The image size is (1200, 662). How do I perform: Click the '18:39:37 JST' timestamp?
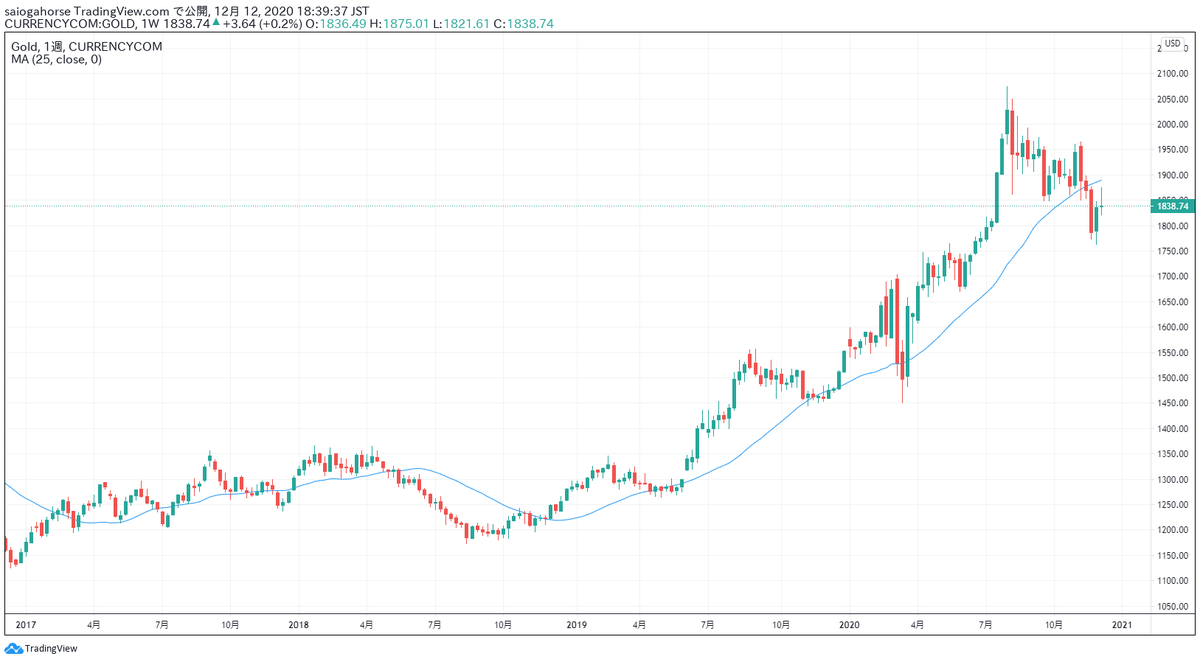(x=333, y=9)
